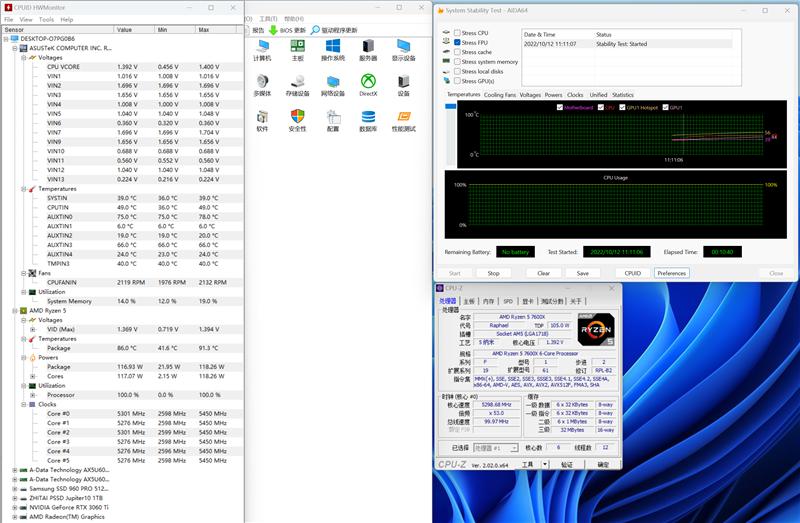Click the blue temperature graph page indicator
This screenshot has width=800, height=523.
pos(451,106)
